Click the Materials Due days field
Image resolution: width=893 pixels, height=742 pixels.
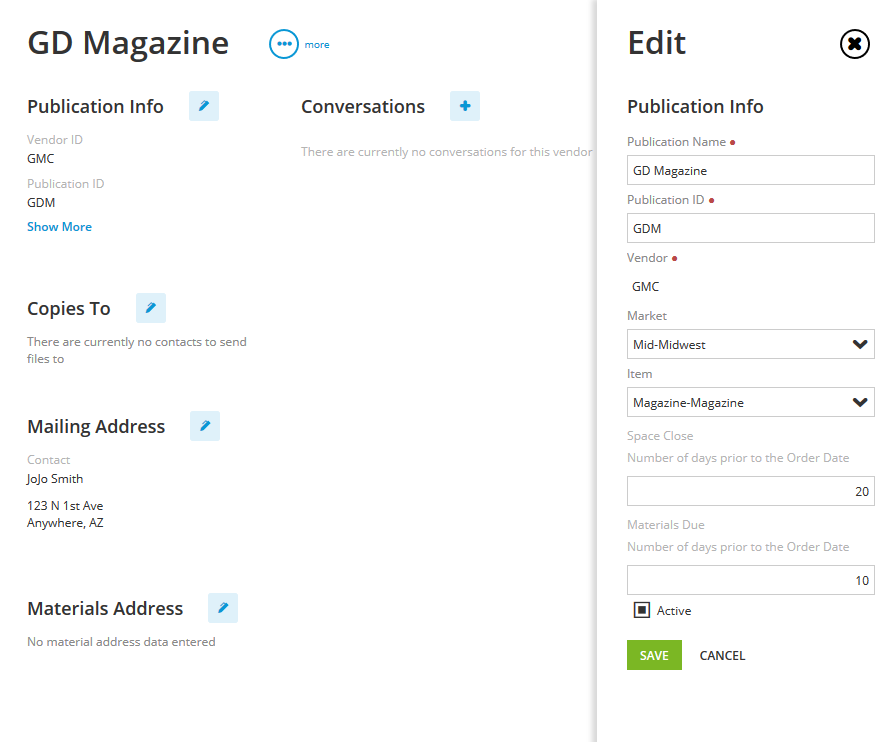coord(751,580)
